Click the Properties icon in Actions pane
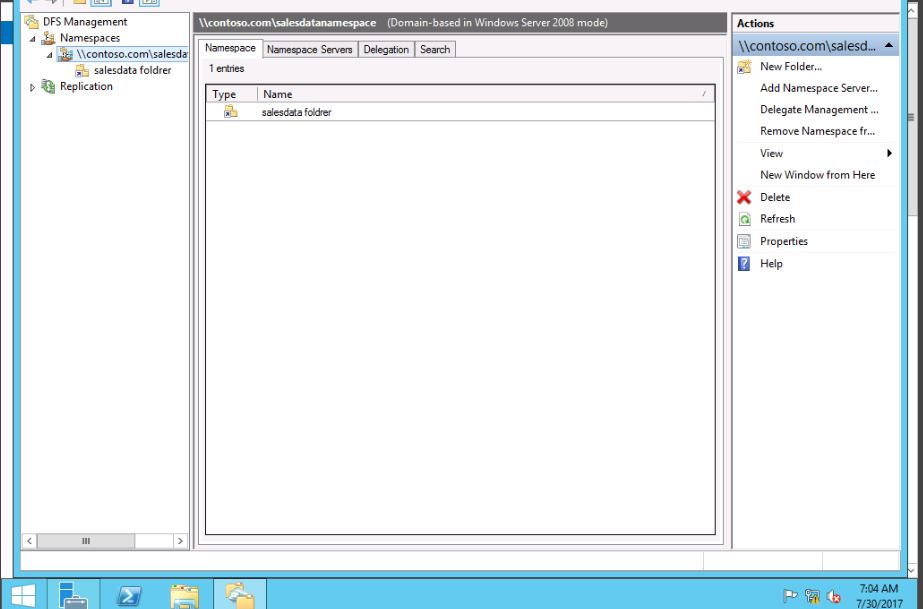Viewport: 923px width, 609px height. click(744, 242)
